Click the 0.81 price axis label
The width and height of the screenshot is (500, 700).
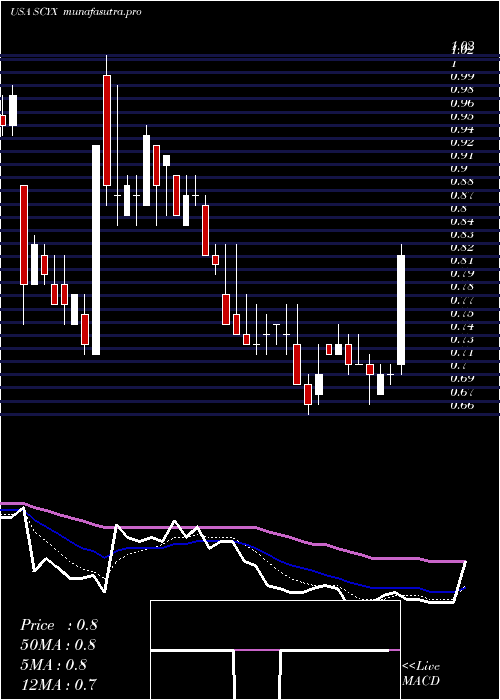(462, 260)
